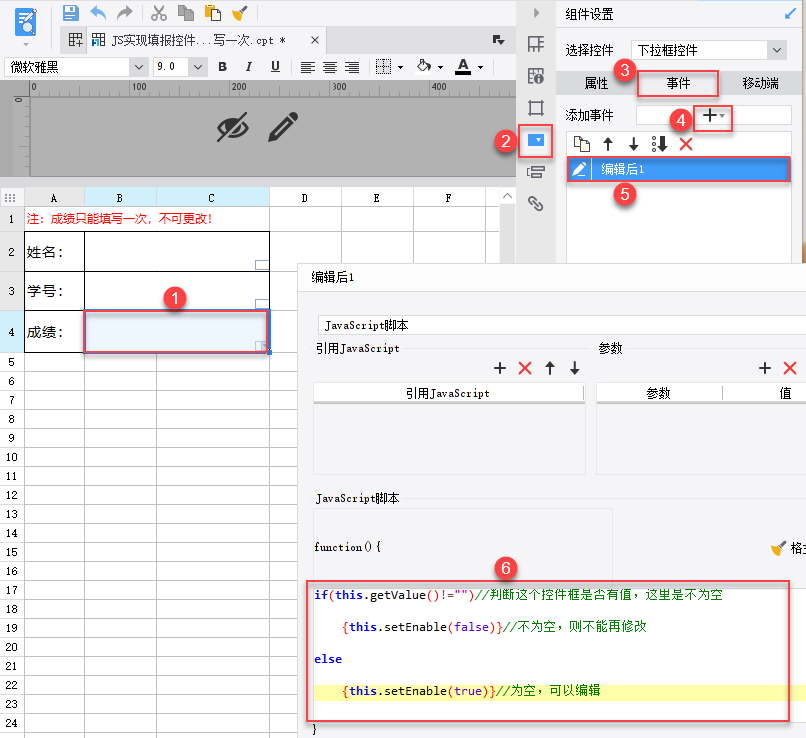The width and height of the screenshot is (806, 738).
Task: Click row 10 header
Action: coord(12,457)
